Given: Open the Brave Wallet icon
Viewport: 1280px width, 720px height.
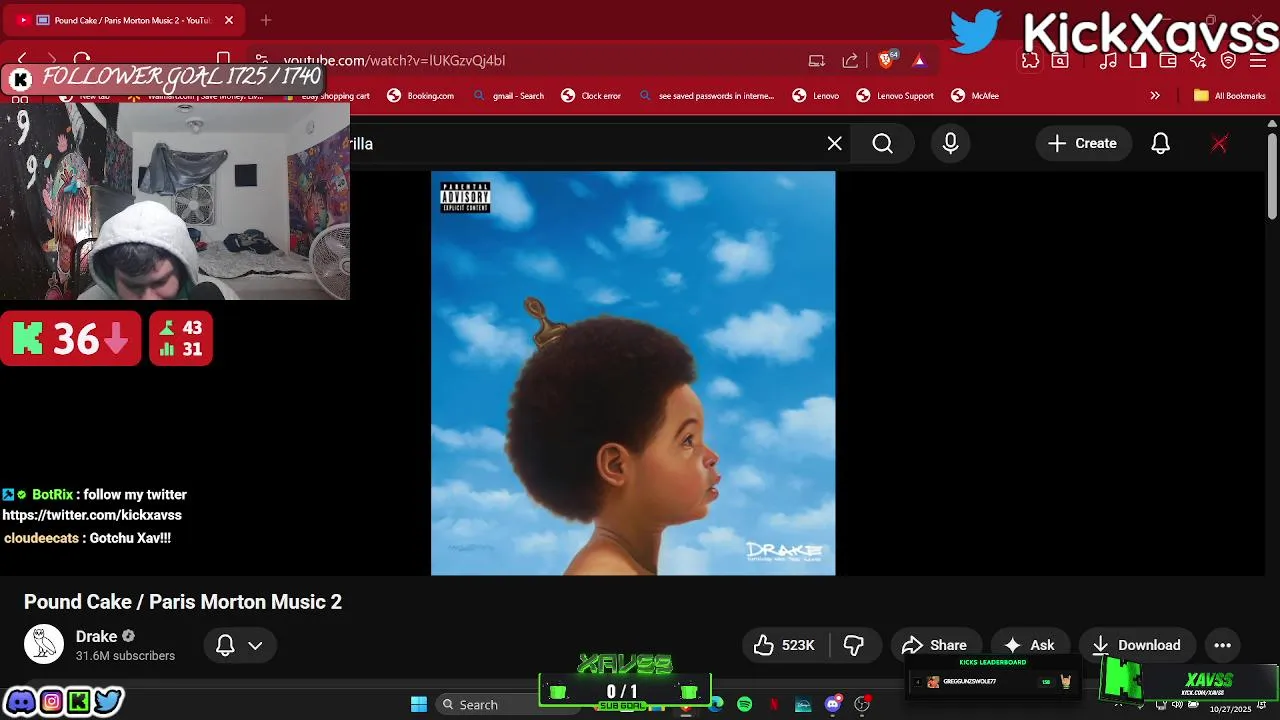Looking at the screenshot, I should [x=1168, y=60].
